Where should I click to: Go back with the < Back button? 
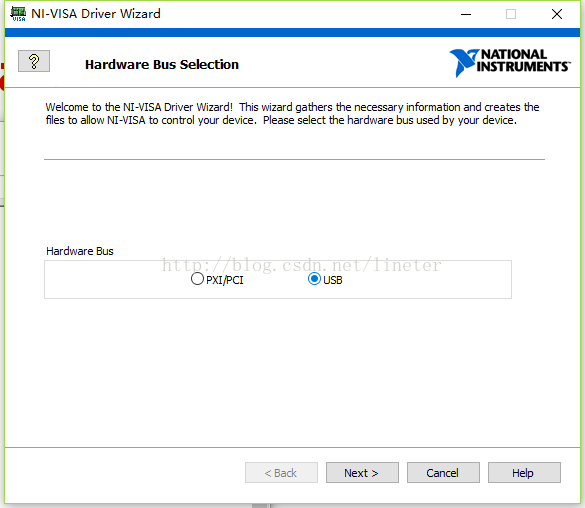281,473
